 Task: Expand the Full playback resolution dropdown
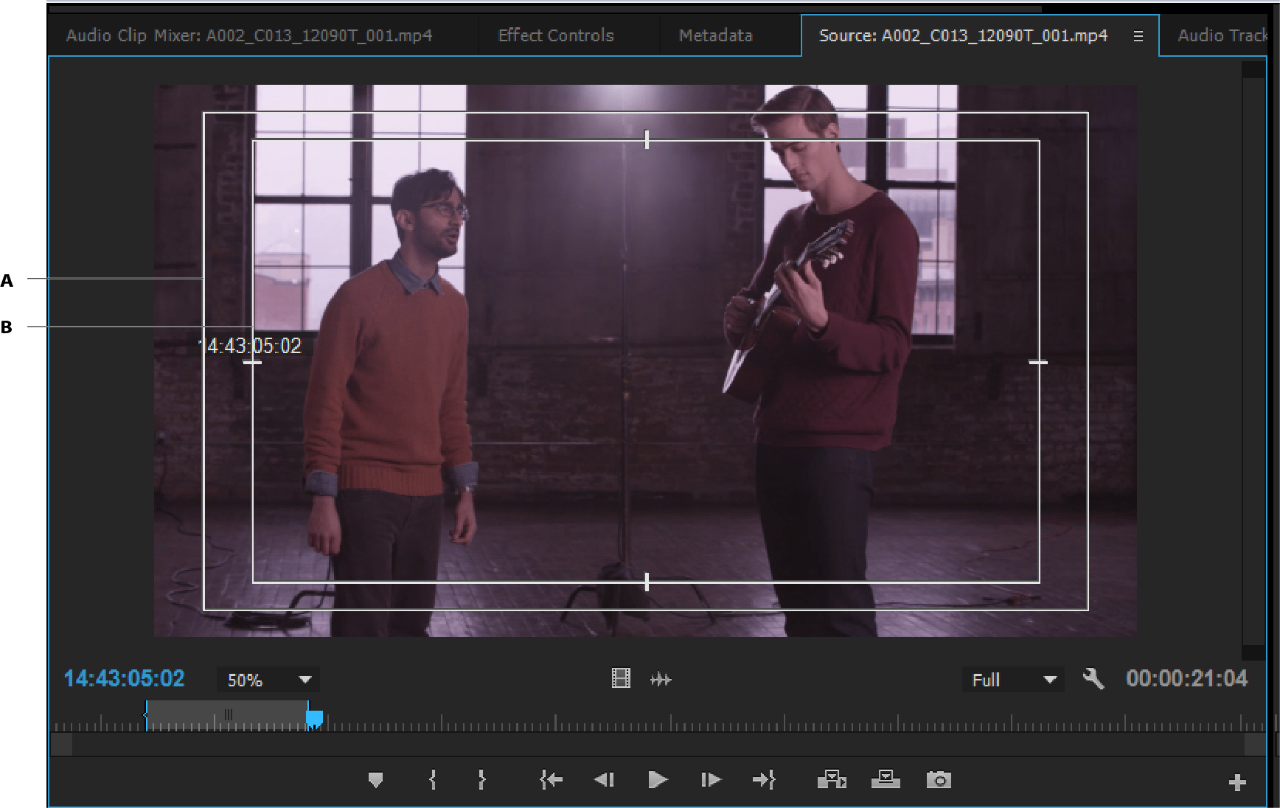click(x=1014, y=680)
